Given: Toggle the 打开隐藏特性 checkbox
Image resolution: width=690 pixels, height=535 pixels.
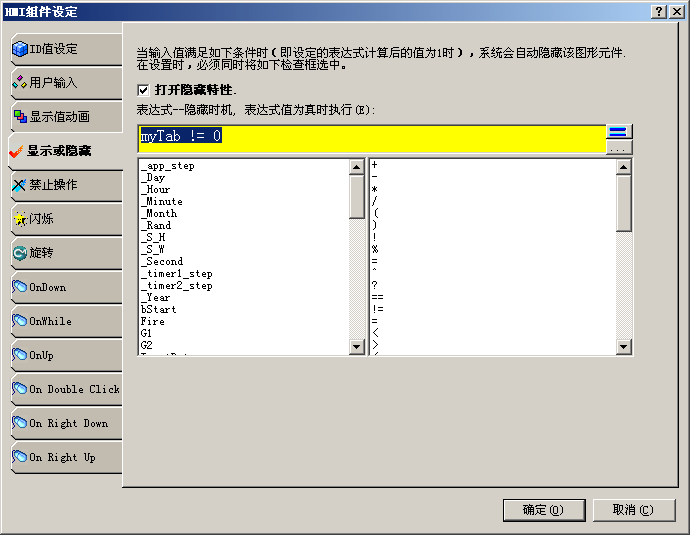Looking at the screenshot, I should 142,90.
